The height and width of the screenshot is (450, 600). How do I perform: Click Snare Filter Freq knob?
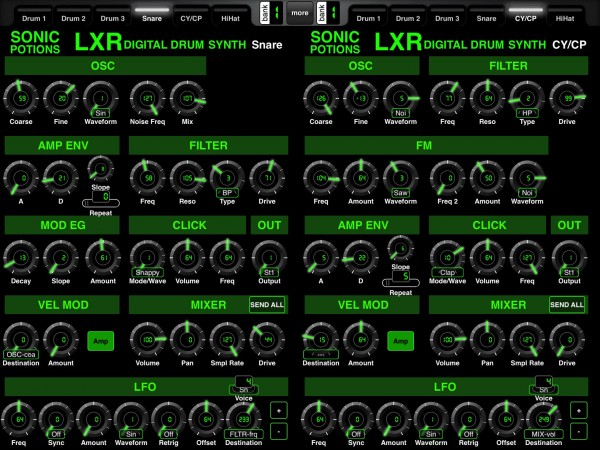coord(147,178)
